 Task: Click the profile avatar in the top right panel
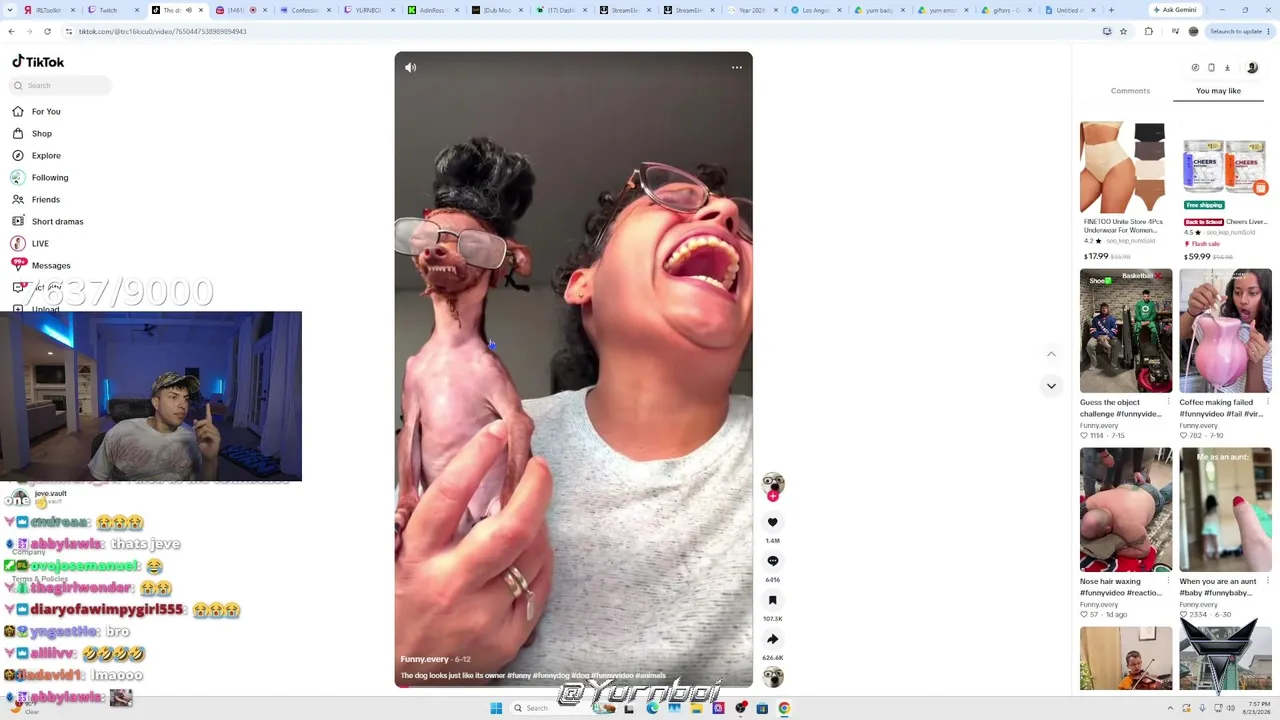[x=1252, y=68]
